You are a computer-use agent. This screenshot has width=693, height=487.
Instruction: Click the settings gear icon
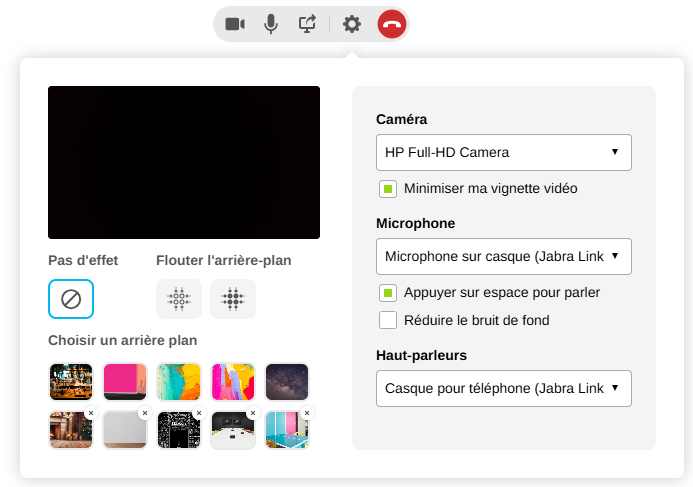coord(351,24)
